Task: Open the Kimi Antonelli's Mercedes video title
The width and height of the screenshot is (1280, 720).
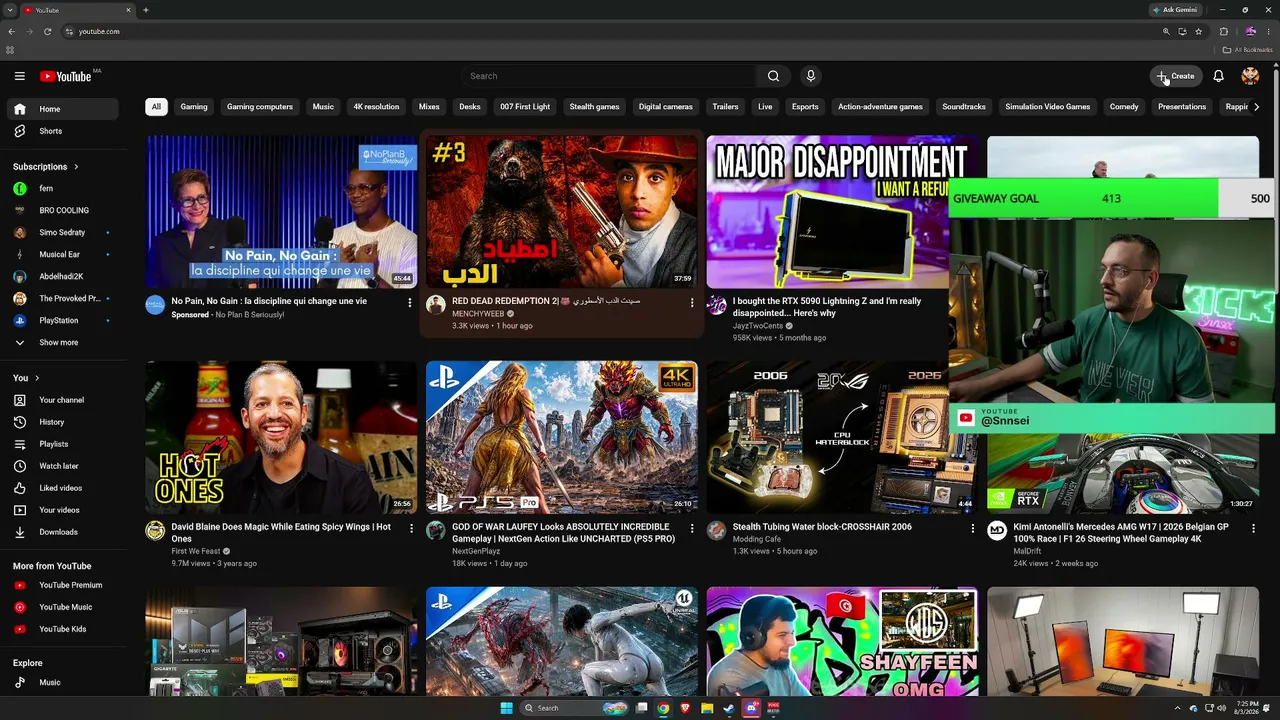Action: click(x=1121, y=532)
